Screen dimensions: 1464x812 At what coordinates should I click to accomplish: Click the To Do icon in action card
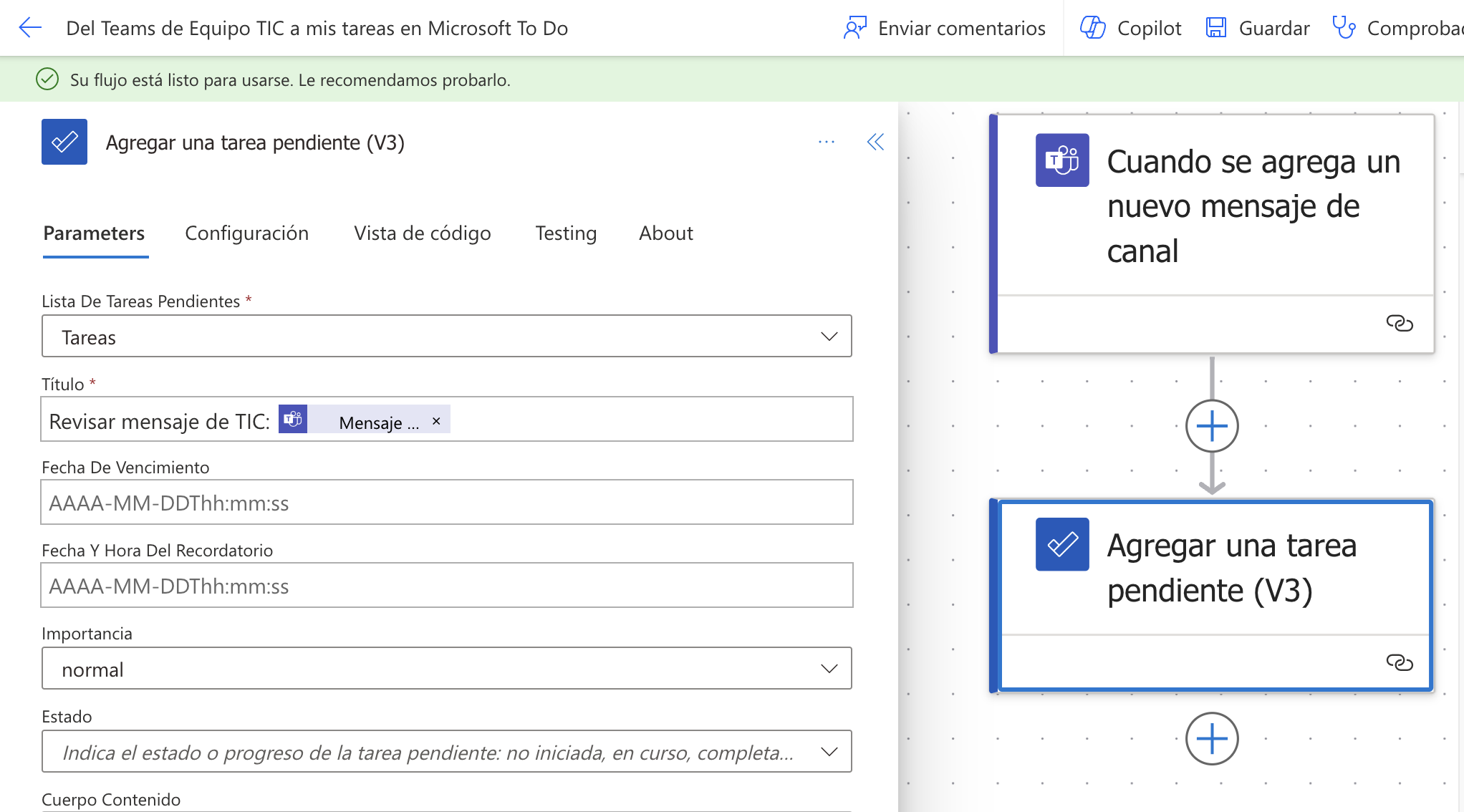point(1062,544)
